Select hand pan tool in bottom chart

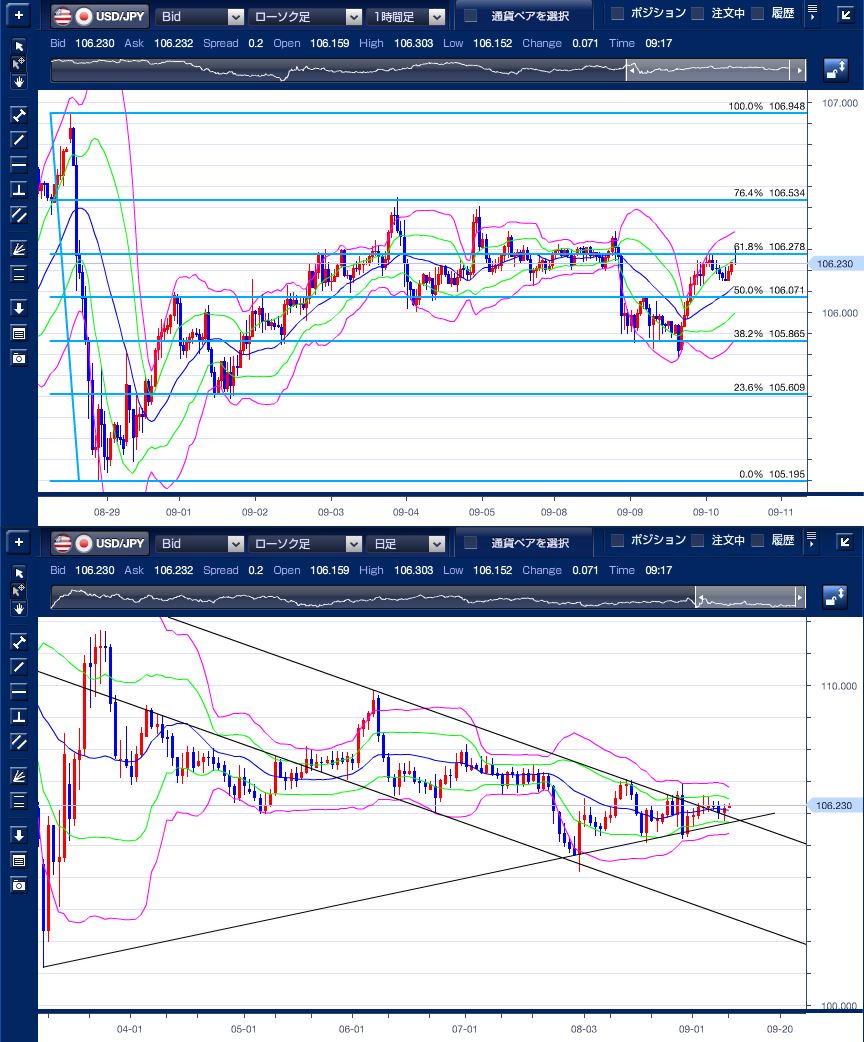tap(18, 607)
